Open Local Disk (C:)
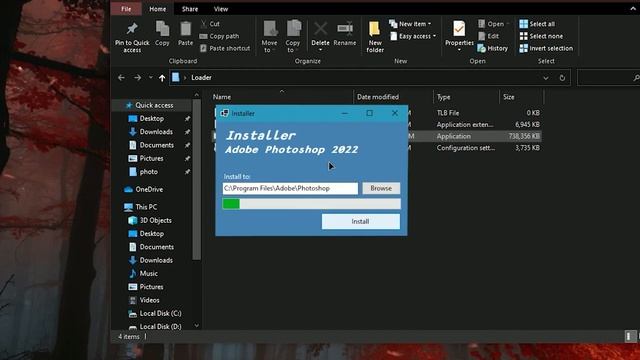The height and width of the screenshot is (360, 640). click(160, 313)
